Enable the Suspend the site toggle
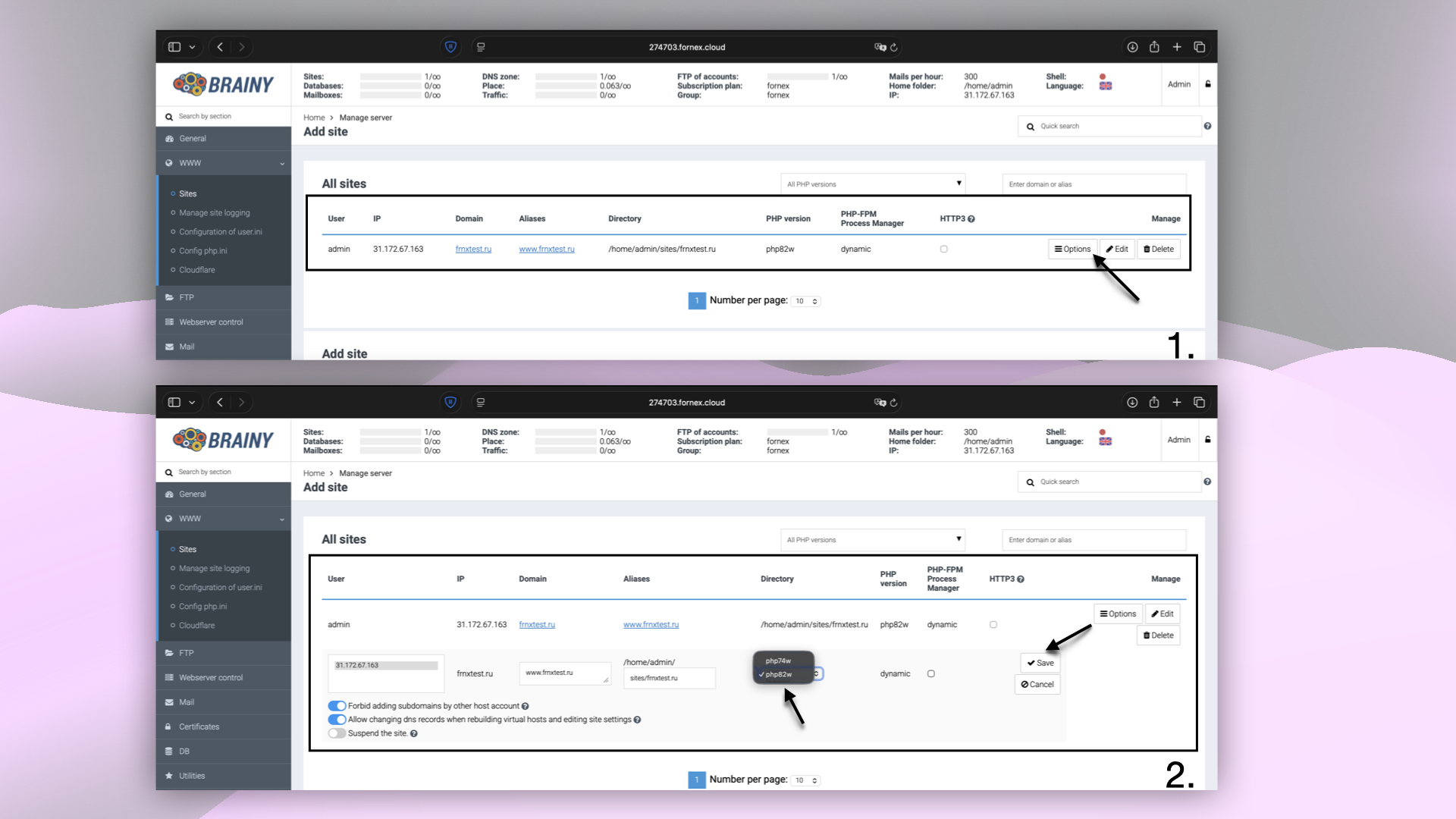Image resolution: width=1456 pixels, height=819 pixels. tap(337, 733)
